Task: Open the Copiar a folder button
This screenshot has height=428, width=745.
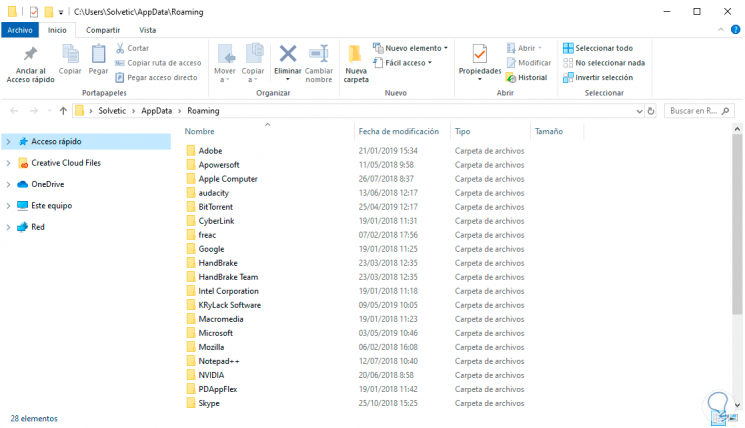Action: point(253,63)
